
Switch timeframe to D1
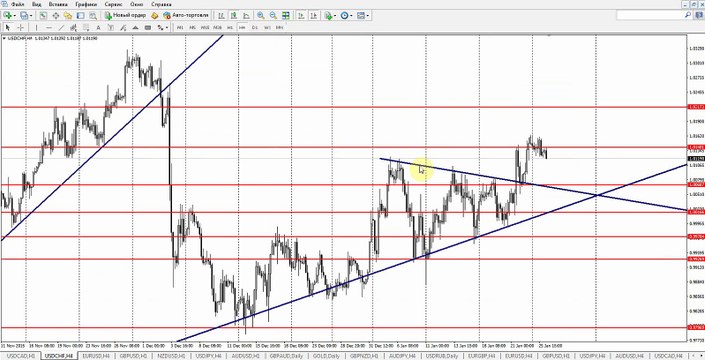[254, 27]
